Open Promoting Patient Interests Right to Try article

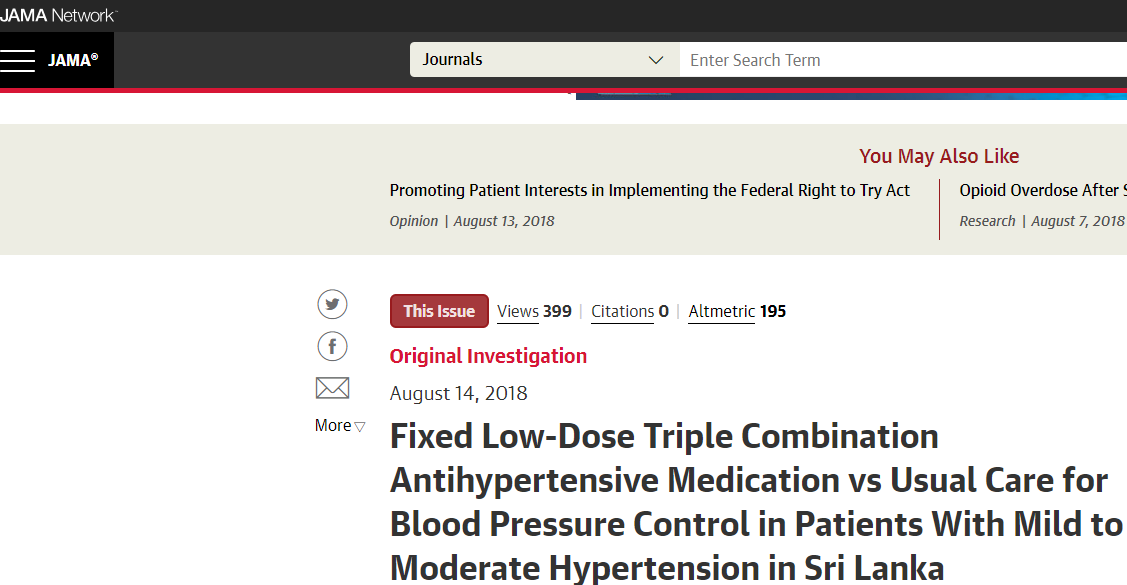(x=650, y=190)
